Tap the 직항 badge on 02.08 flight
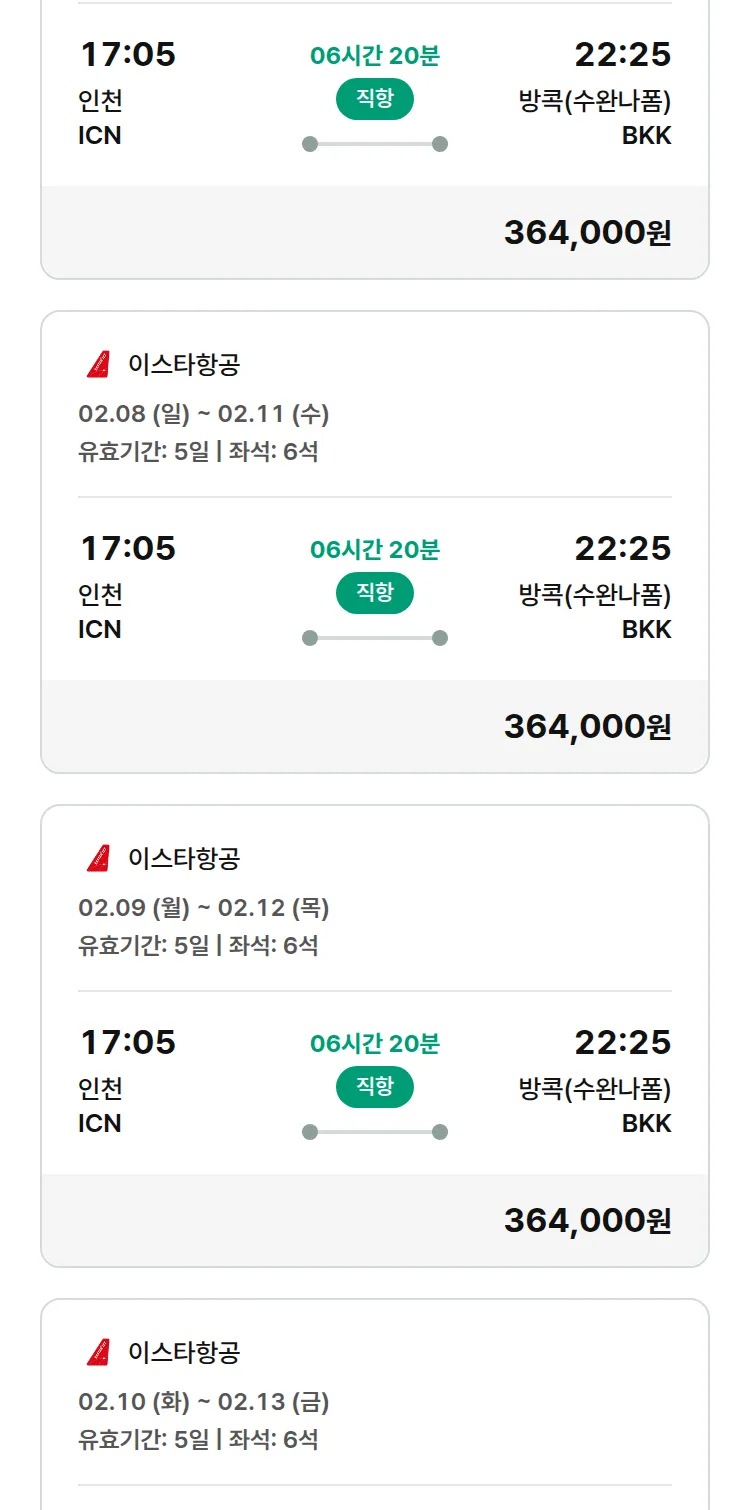Image resolution: width=750 pixels, height=1510 pixels. [x=375, y=593]
